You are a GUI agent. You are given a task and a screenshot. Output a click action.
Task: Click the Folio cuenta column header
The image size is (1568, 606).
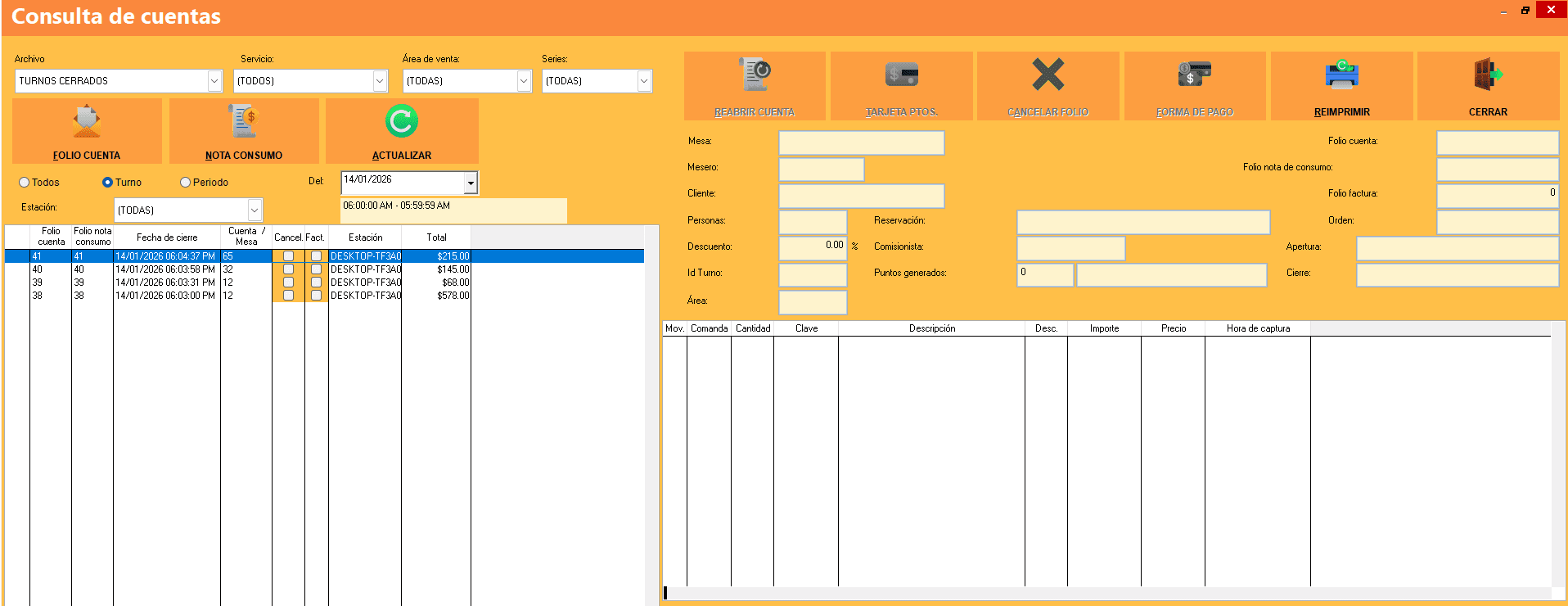pyautogui.click(x=51, y=237)
